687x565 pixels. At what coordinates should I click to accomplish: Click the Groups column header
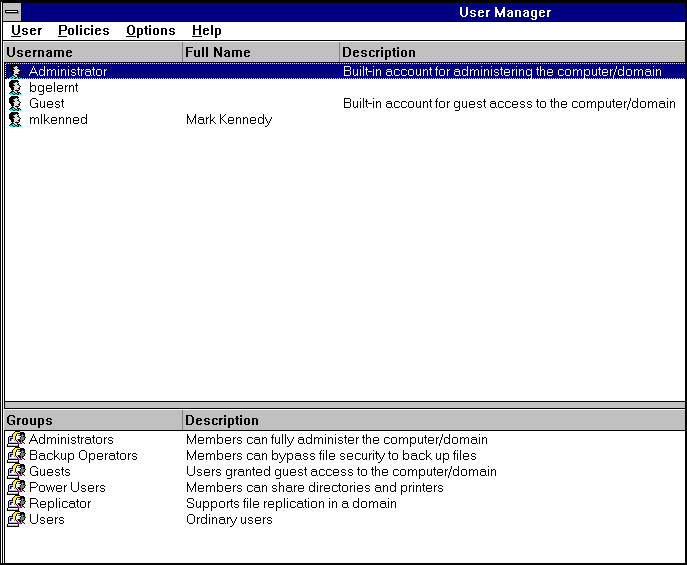click(93, 420)
